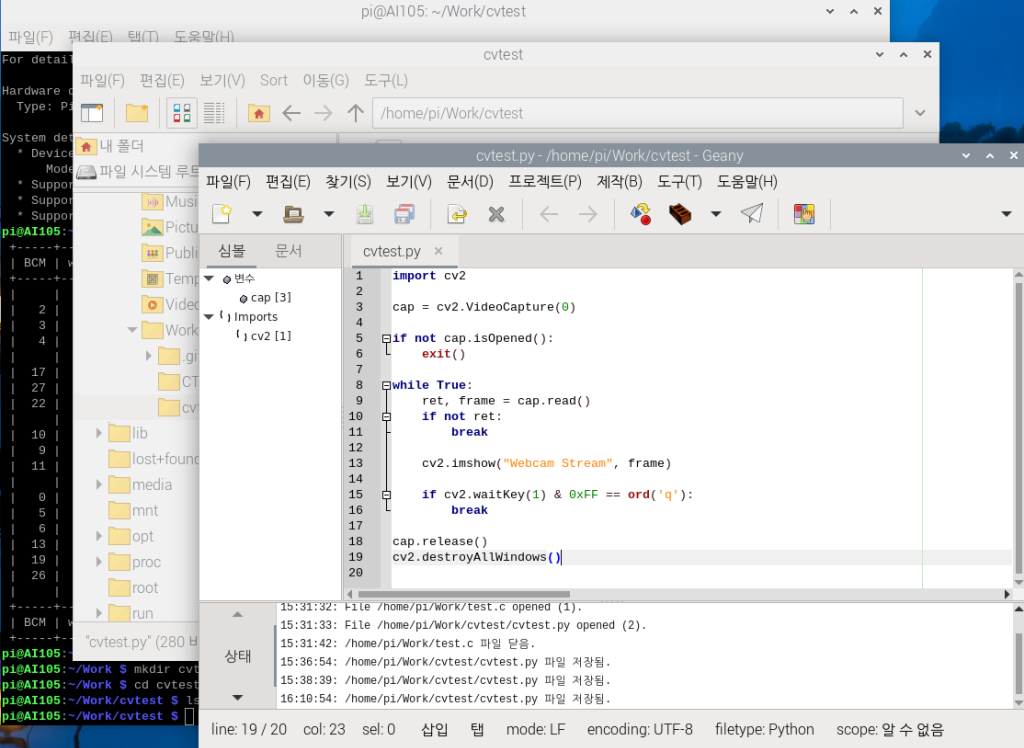Collapse the code fold at line 5
Image resolution: width=1024 pixels, height=748 pixels.
click(386, 338)
